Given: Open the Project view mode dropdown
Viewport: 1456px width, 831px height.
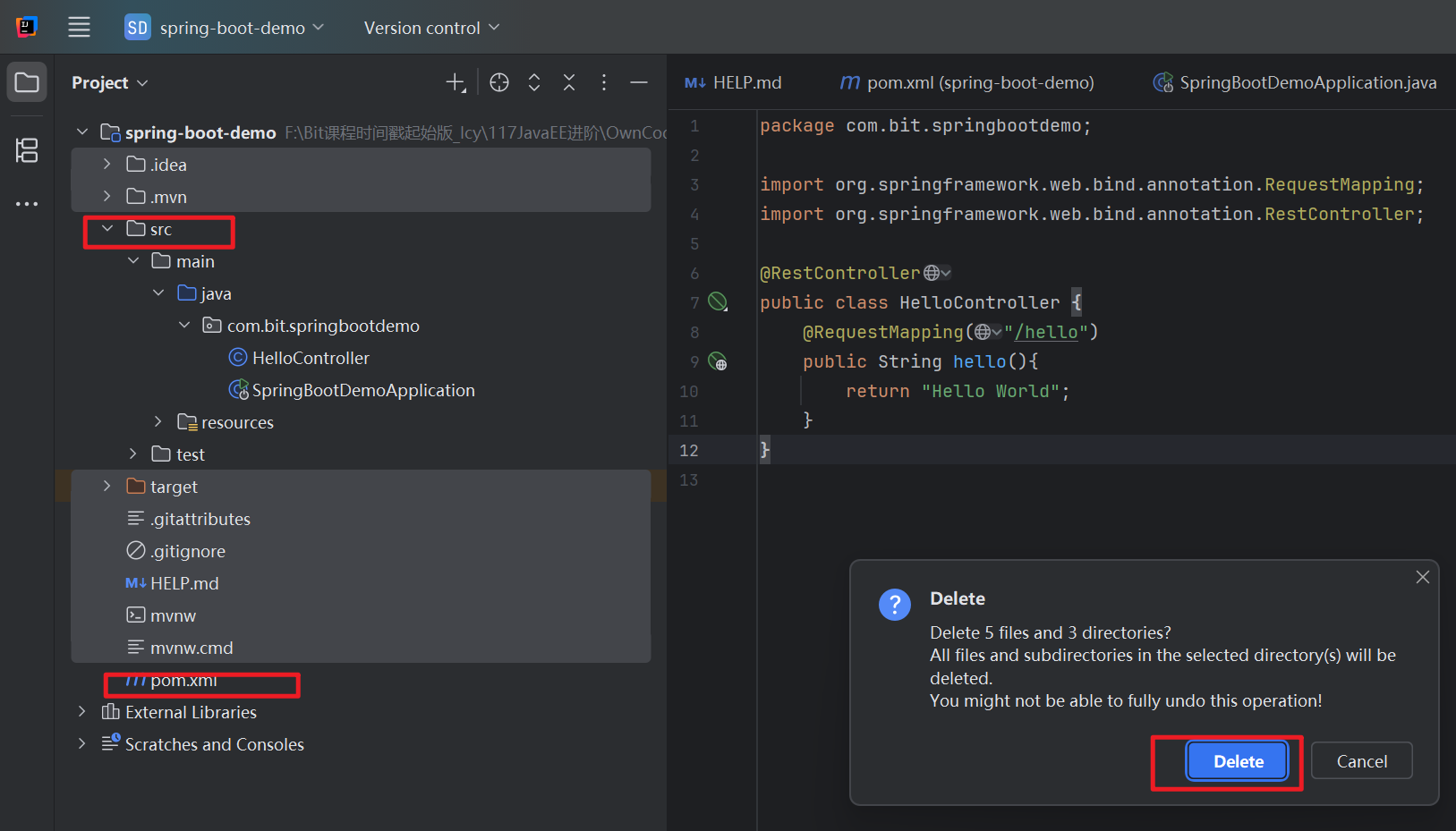Looking at the screenshot, I should click(109, 83).
